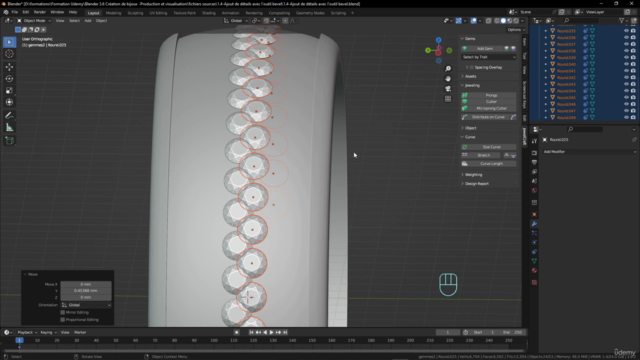Hide Round.035 in viewport via eye icon

pos(626,31)
